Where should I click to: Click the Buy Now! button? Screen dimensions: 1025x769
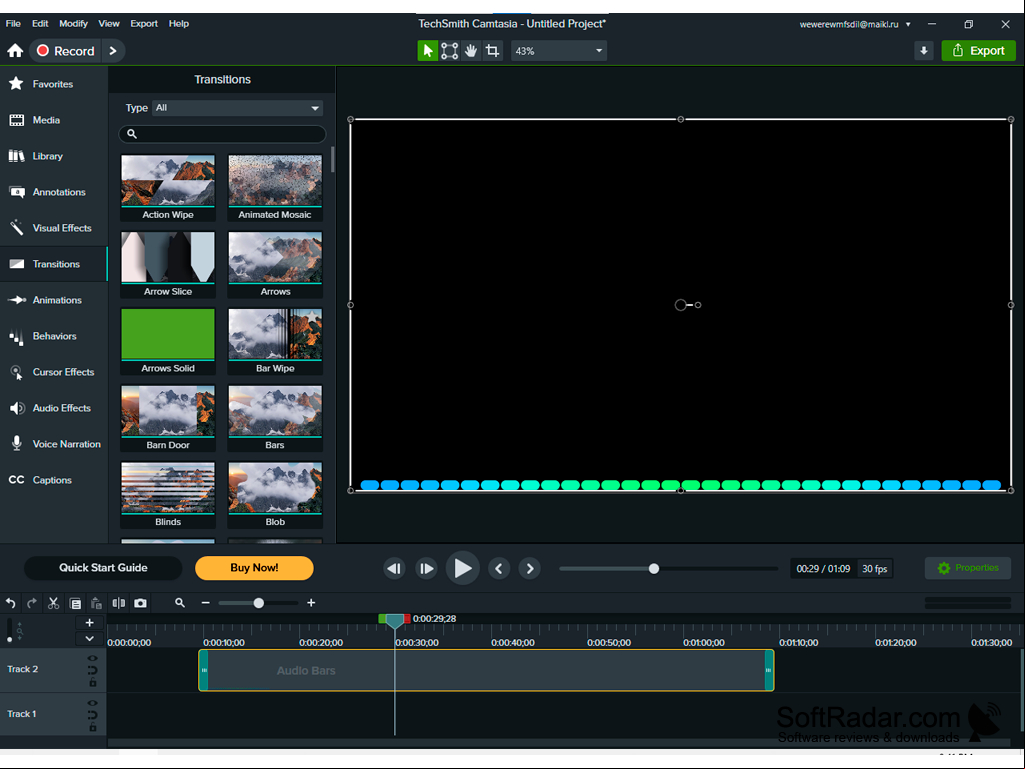point(254,568)
